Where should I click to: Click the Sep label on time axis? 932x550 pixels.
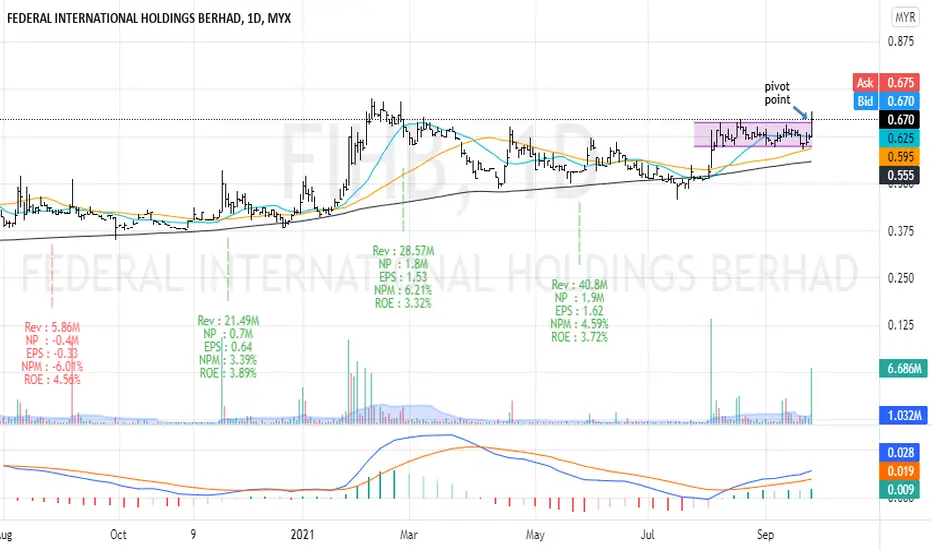pos(766,535)
